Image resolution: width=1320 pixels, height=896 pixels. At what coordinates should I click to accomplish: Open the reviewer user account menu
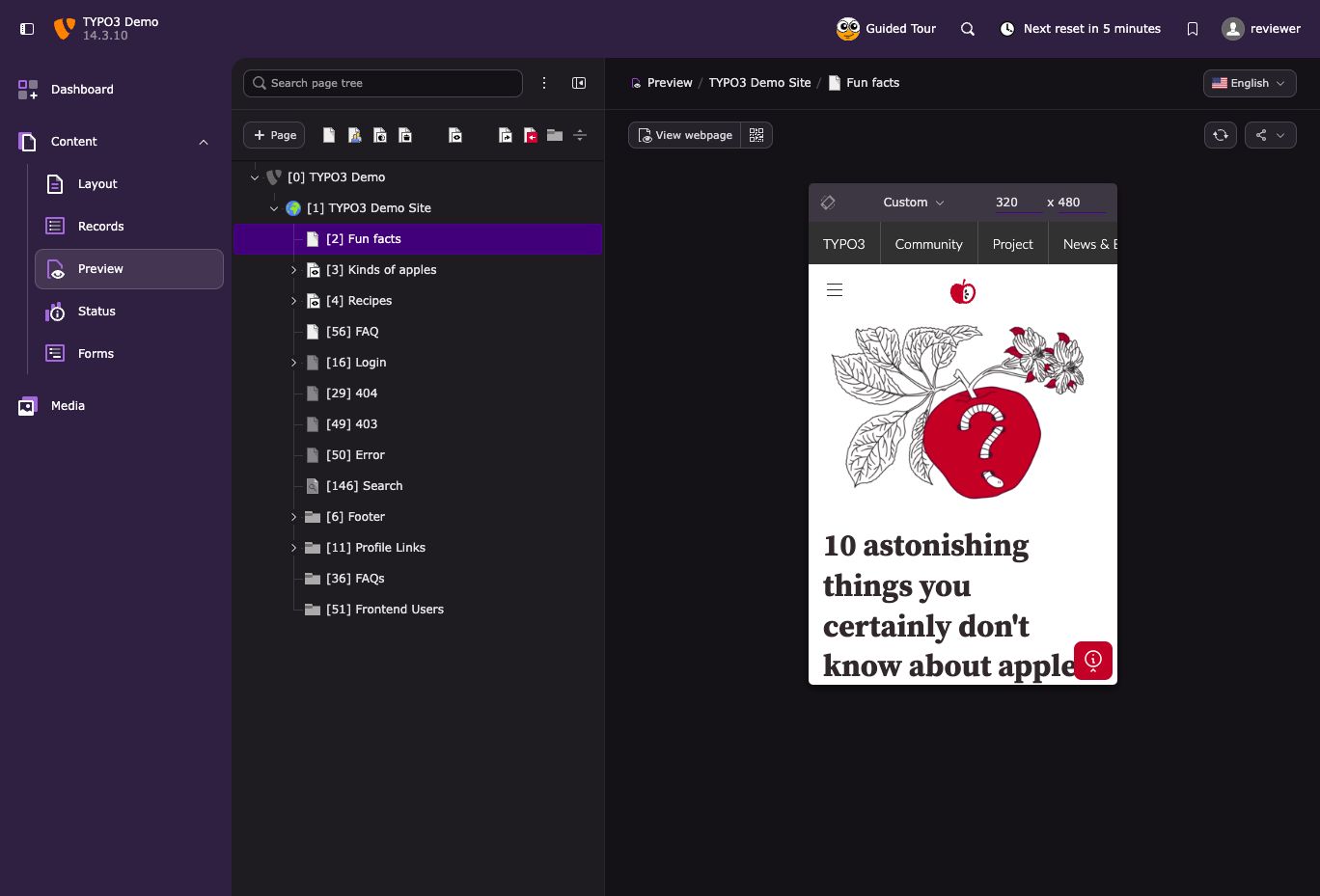coord(1261,29)
